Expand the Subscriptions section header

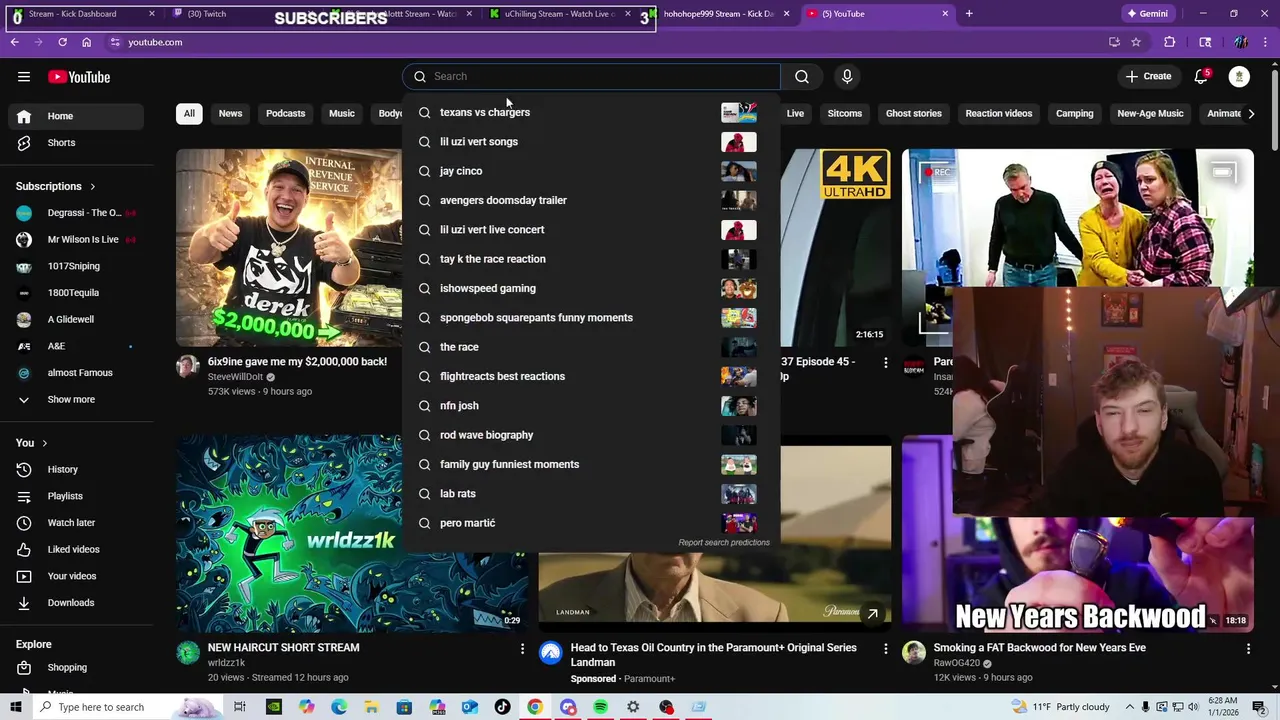pyautogui.click(x=56, y=186)
